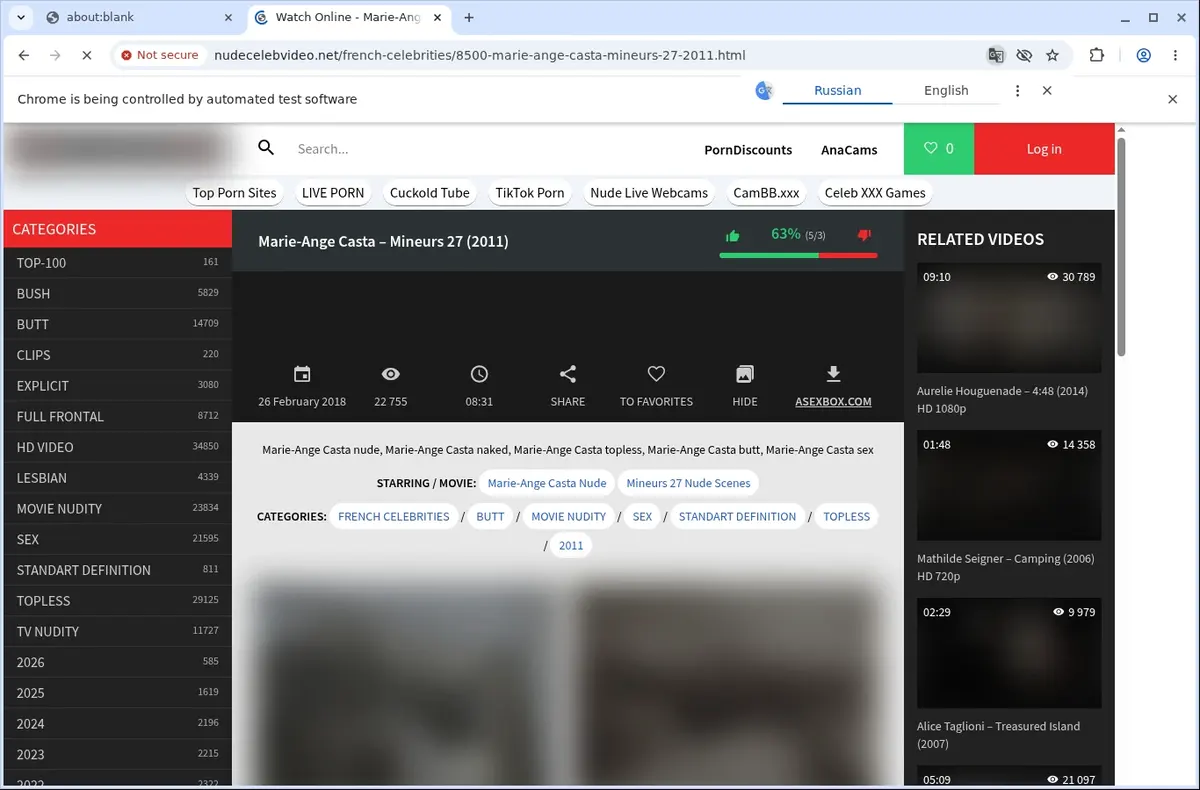Select English in the translate popup
Viewport: 1200px width, 790px height.
946,90
